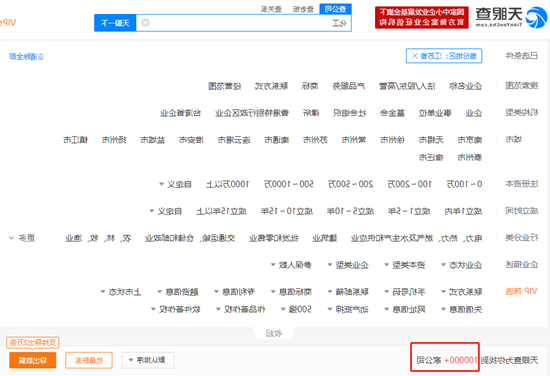This screenshot has height=376, width=550.
Task: Open the 参保人数 dropdown
Action: (291, 265)
